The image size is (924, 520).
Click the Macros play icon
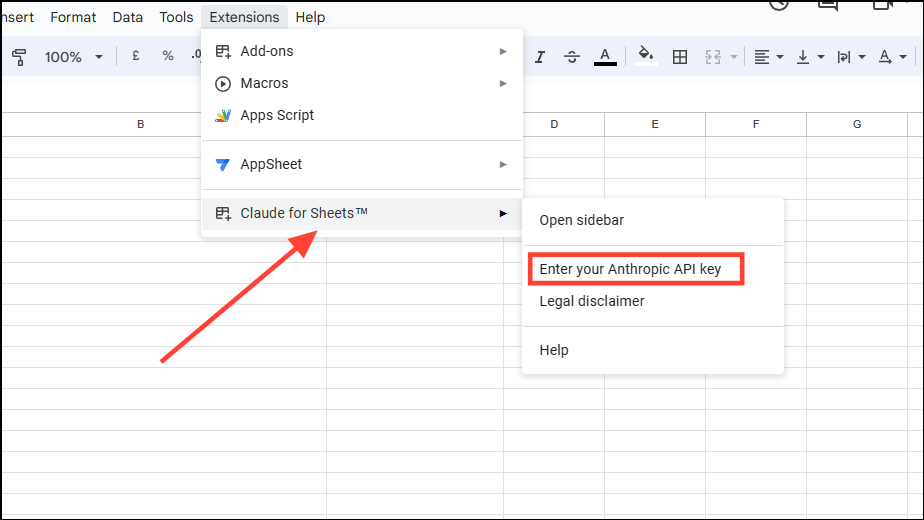[223, 84]
